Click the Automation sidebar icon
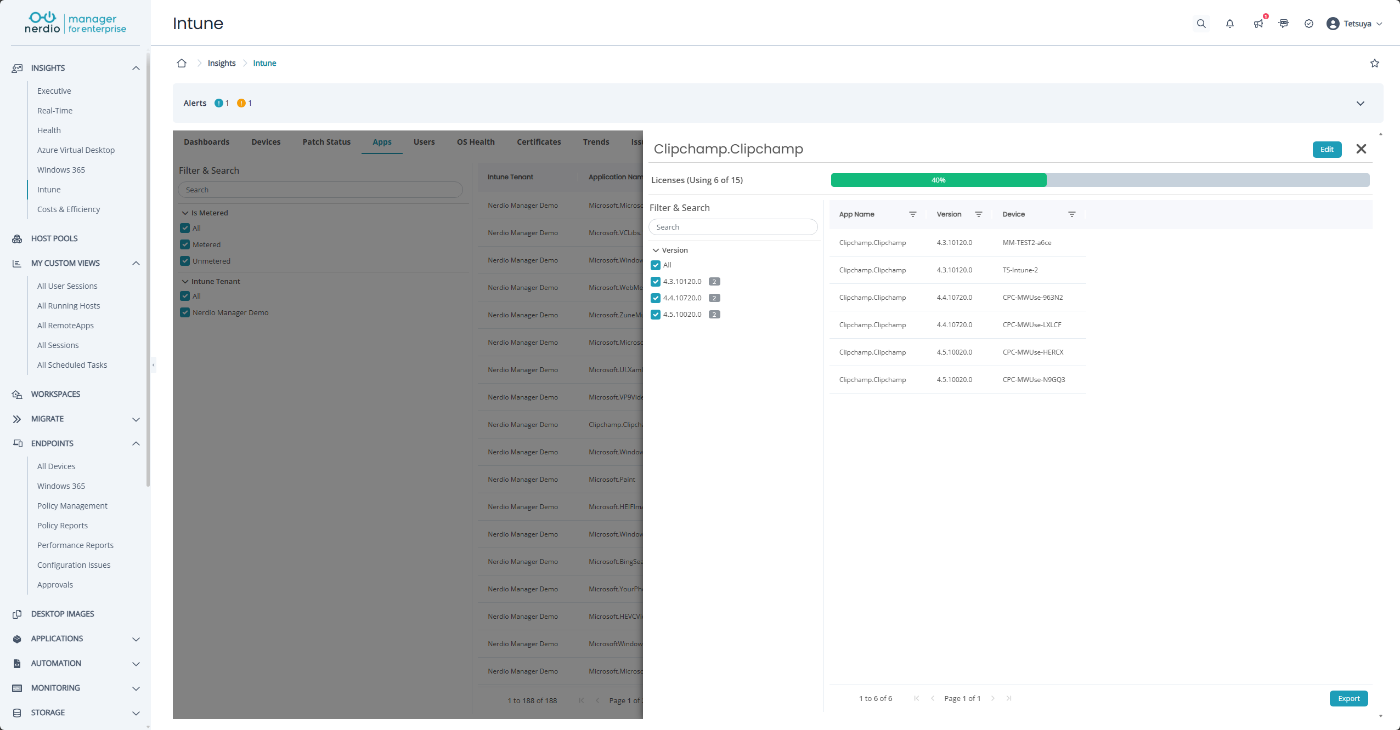 17,663
